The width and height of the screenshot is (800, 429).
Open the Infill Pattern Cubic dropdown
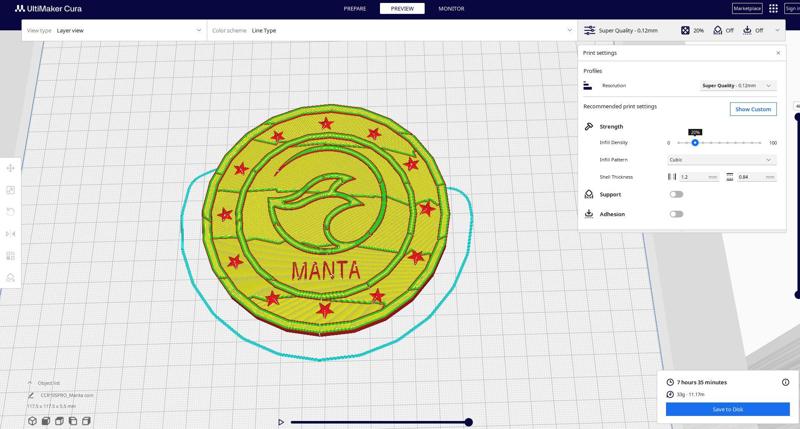[721, 160]
